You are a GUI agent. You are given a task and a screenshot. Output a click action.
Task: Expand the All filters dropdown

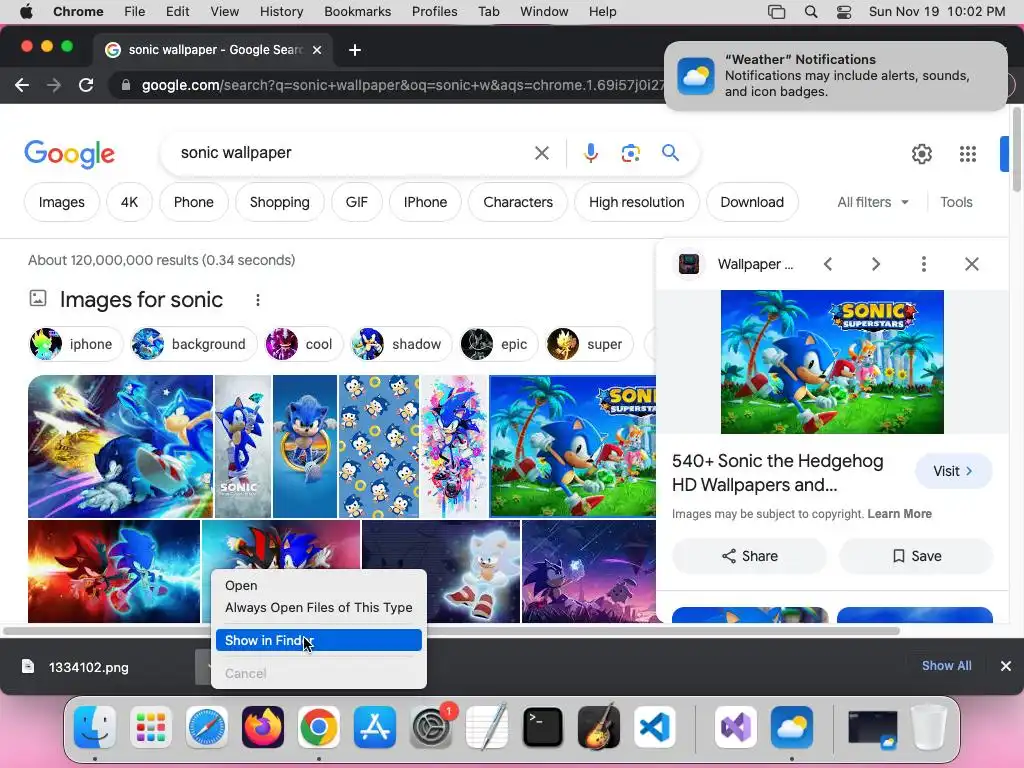pyautogui.click(x=873, y=202)
